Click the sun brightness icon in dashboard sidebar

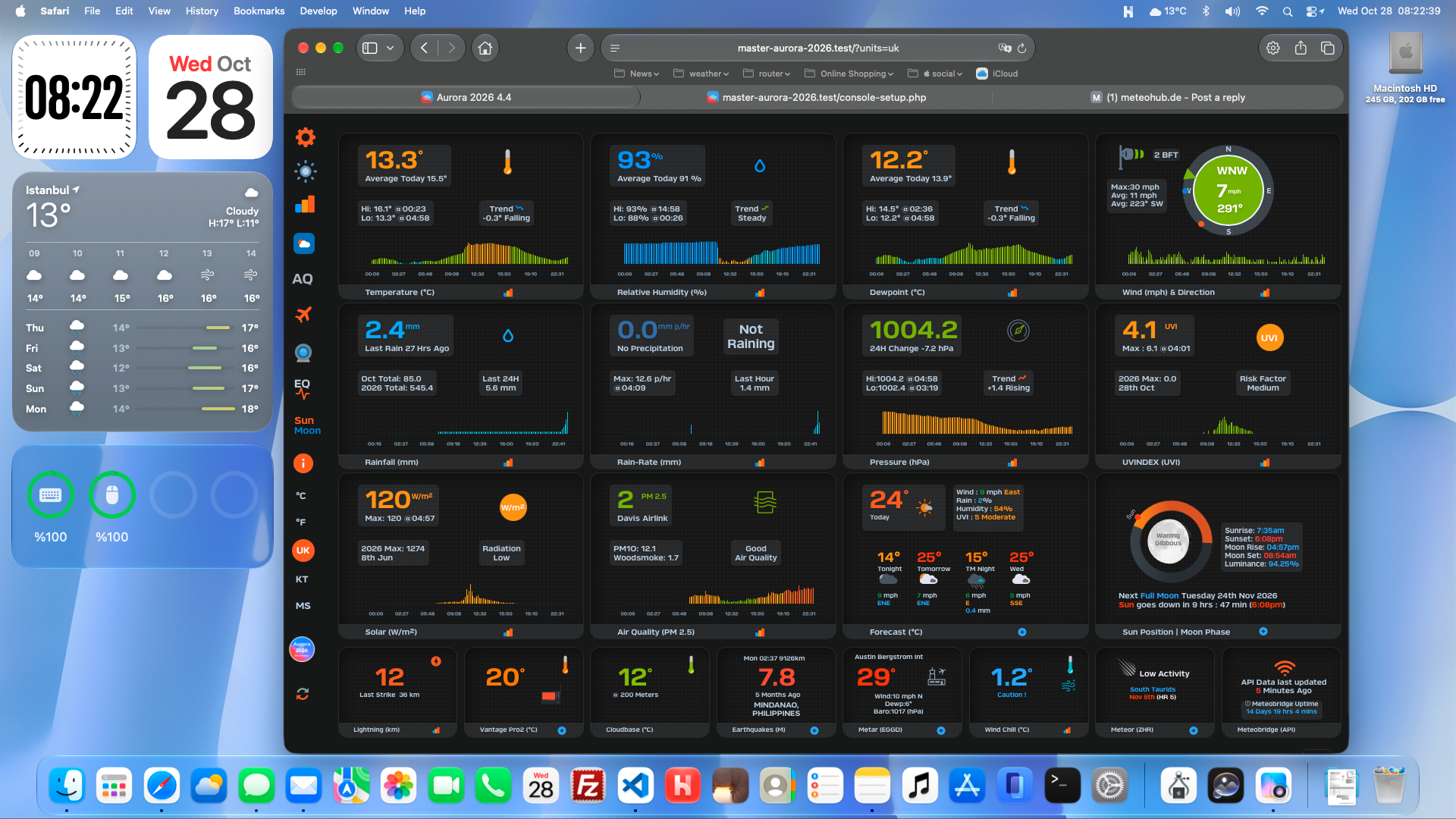(305, 171)
